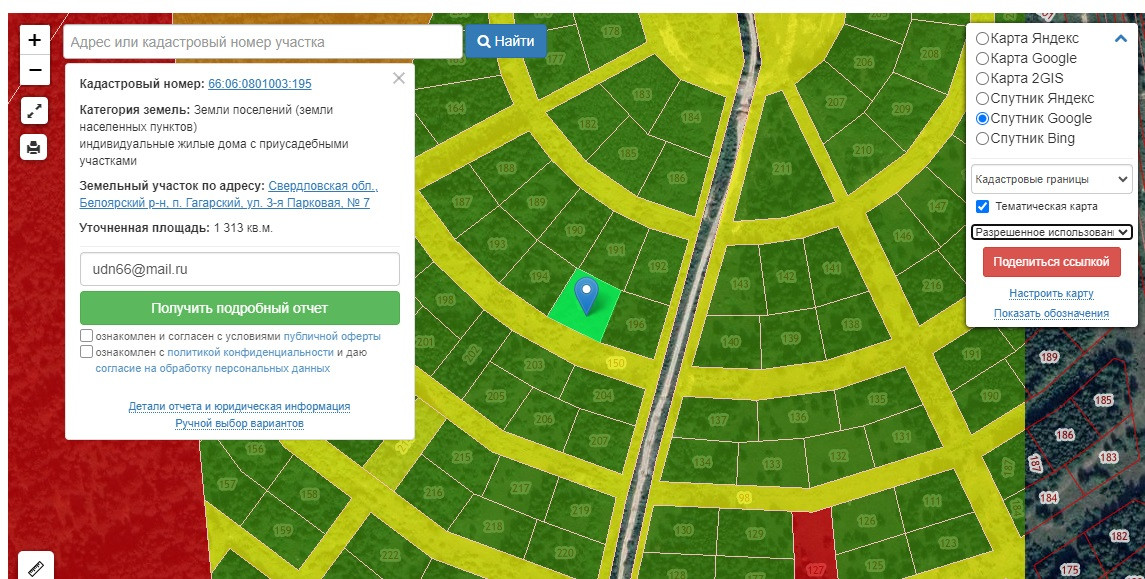Viewport: 1145px width, 579px height.
Task: Select parcel 196 on the map
Action: tap(635, 324)
